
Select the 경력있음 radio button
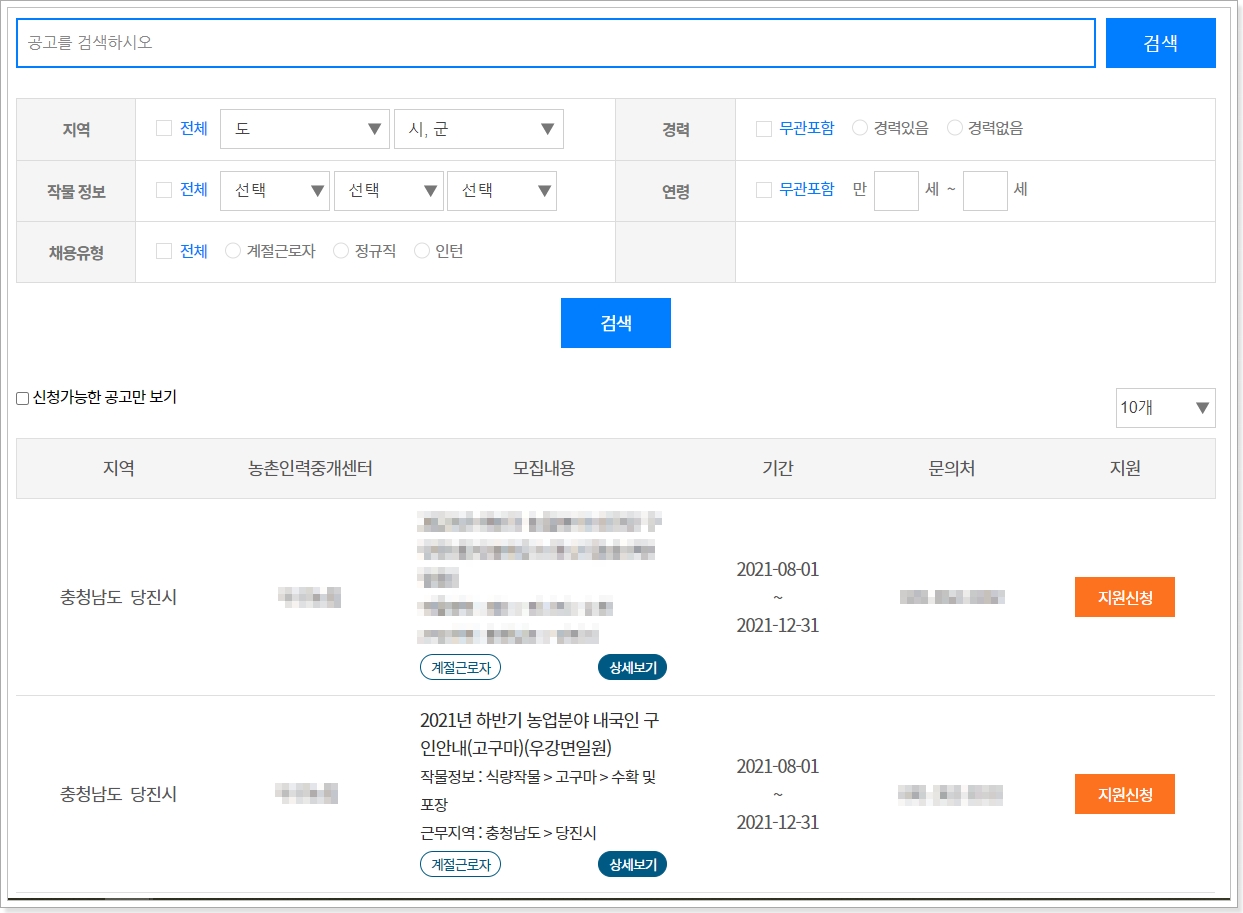point(860,128)
